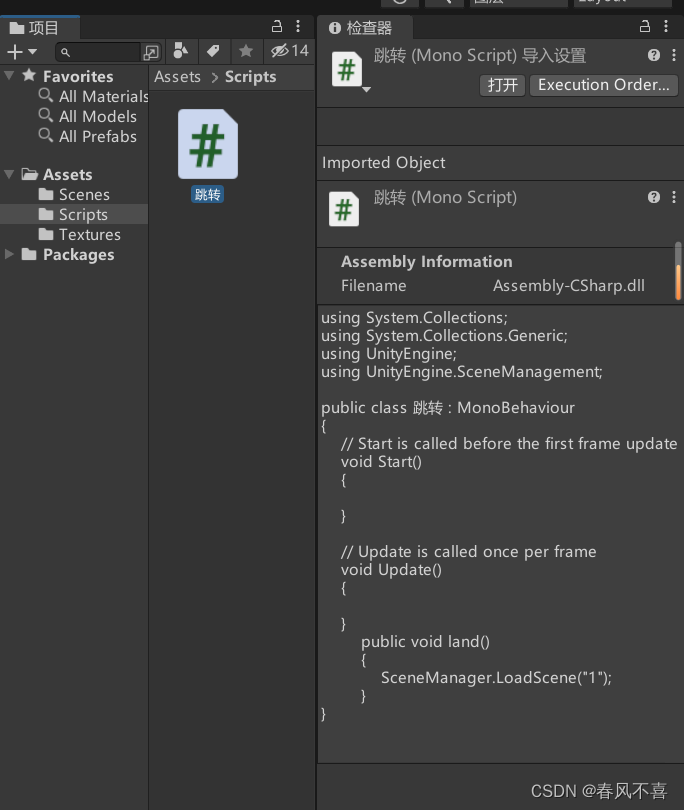Select the favorites star filter icon
The image size is (684, 810).
(x=245, y=51)
